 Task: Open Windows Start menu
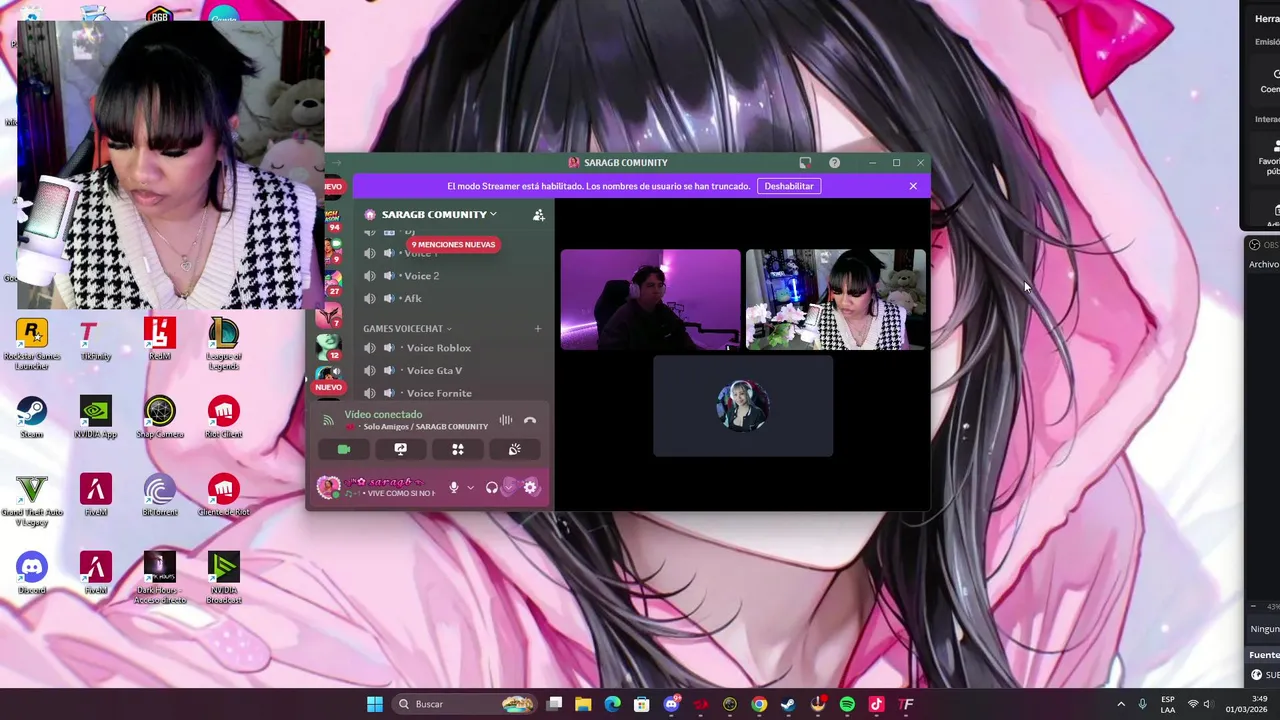(x=375, y=704)
